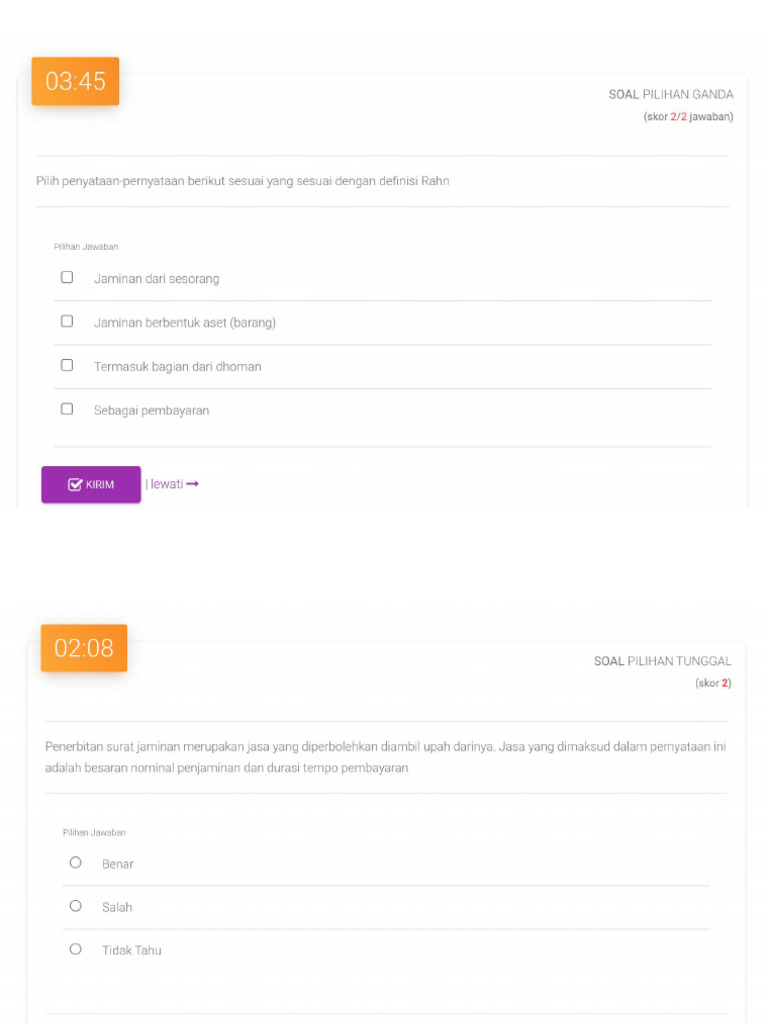Click the orange 03:45 countdown timer
The width and height of the screenshot is (768, 1024).
pos(75,82)
